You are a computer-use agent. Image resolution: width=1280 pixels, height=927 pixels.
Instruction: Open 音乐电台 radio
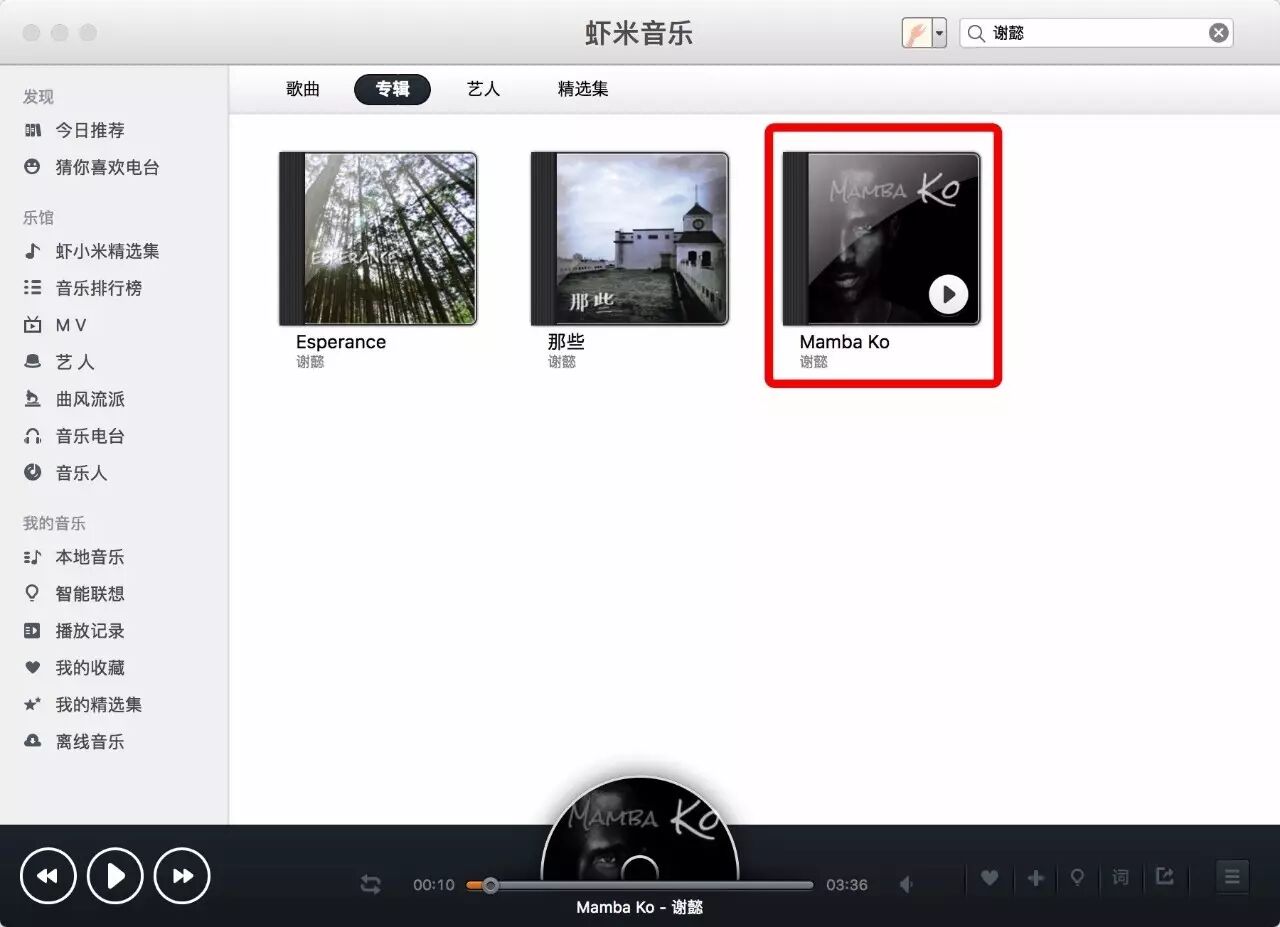pos(90,436)
